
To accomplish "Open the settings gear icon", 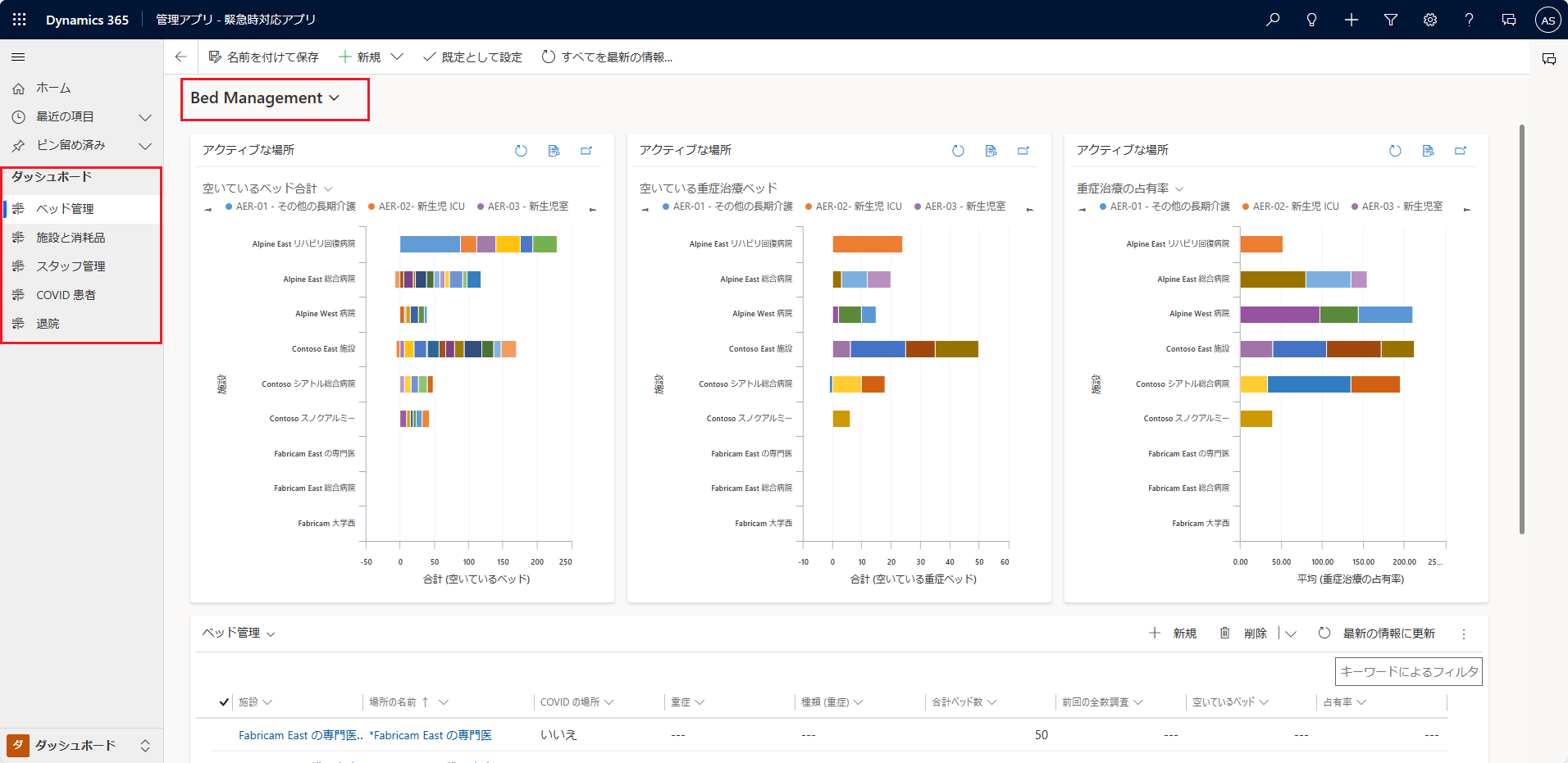I will point(1430,20).
